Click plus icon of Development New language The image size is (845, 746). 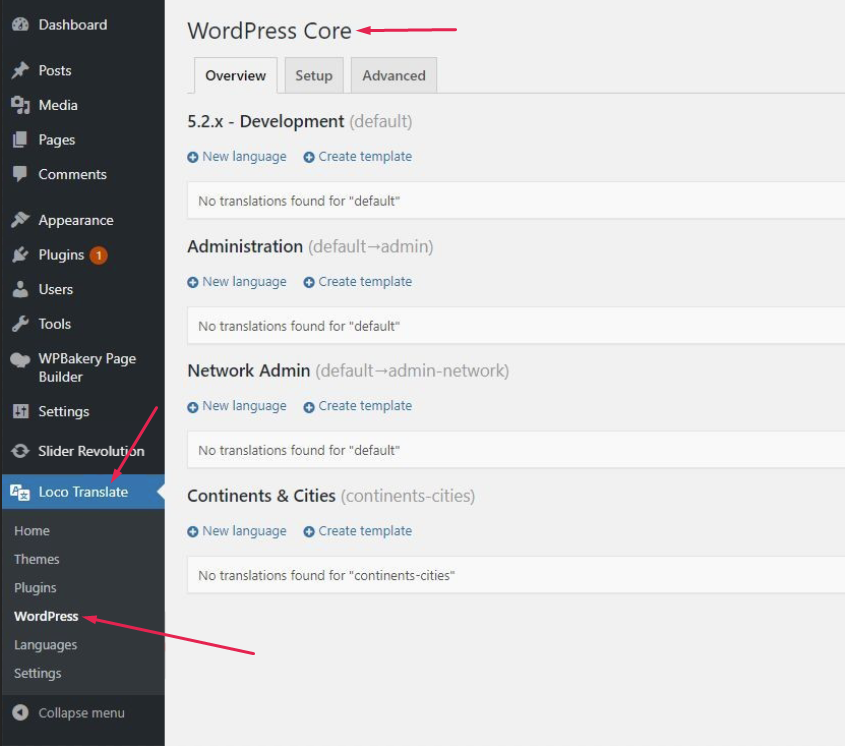(192, 157)
